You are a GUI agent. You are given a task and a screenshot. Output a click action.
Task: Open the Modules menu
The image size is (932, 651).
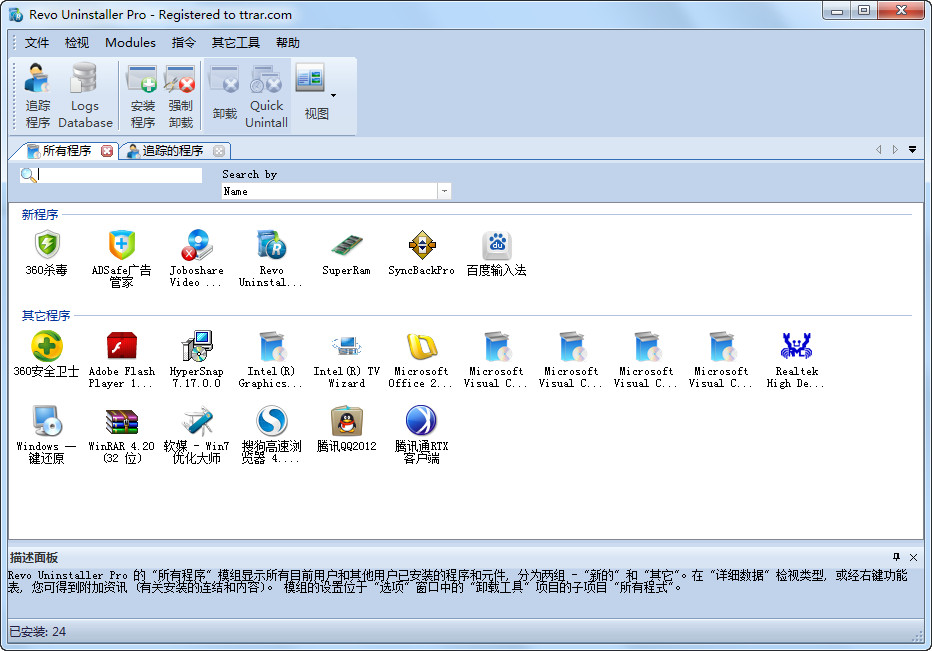coord(130,43)
